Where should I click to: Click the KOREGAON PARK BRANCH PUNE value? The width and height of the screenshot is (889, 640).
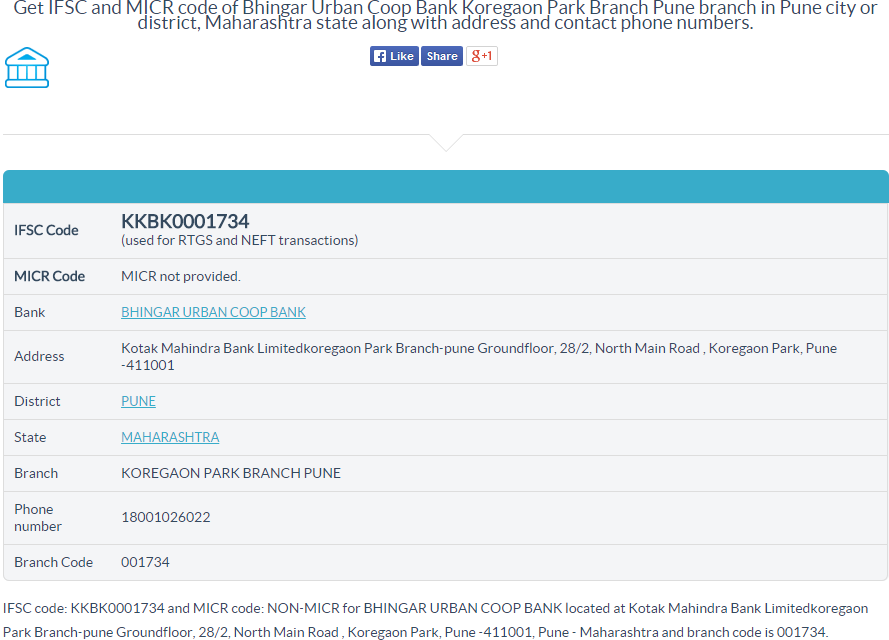point(231,473)
